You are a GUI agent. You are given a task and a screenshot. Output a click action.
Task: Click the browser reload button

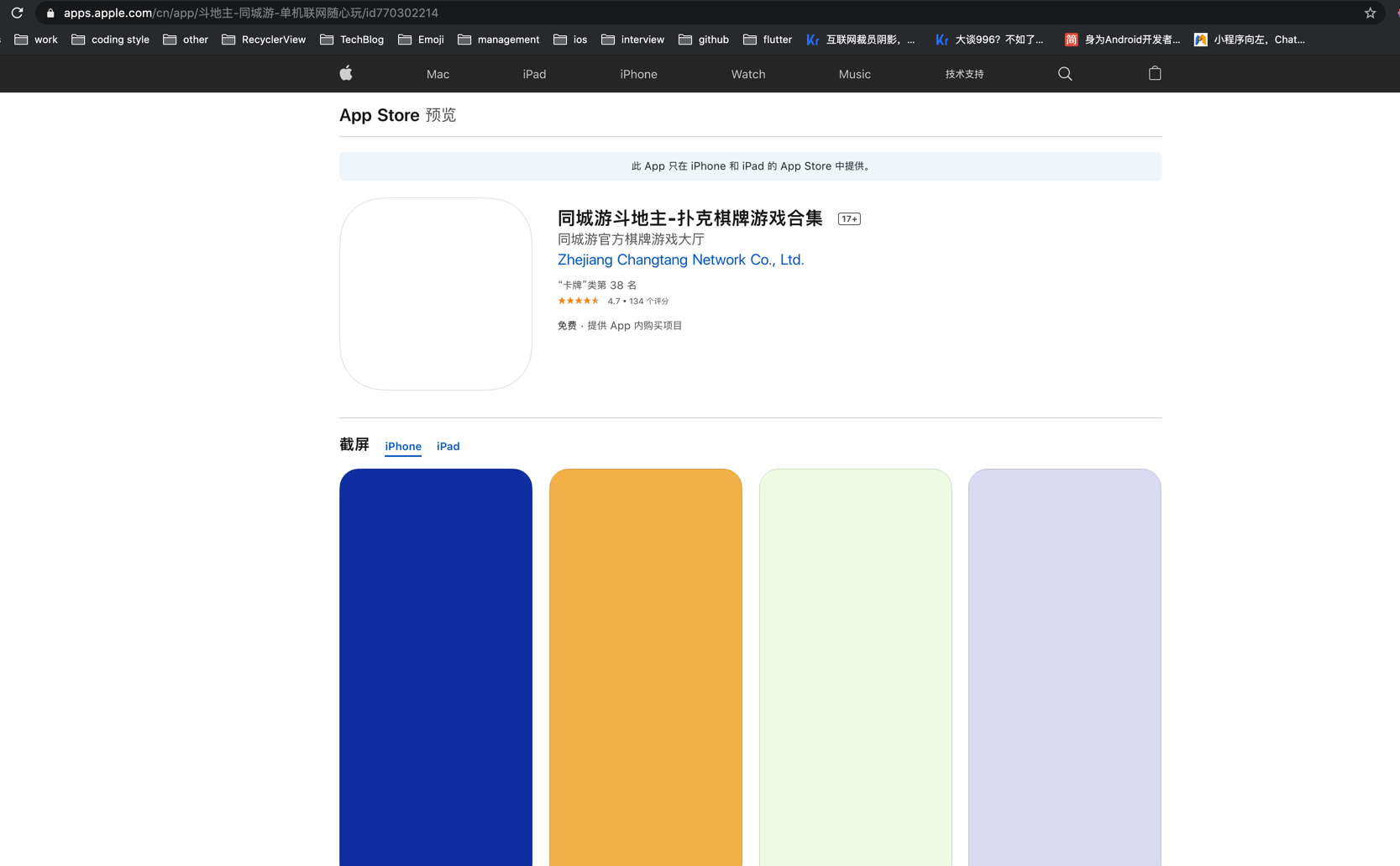pyautogui.click(x=17, y=13)
